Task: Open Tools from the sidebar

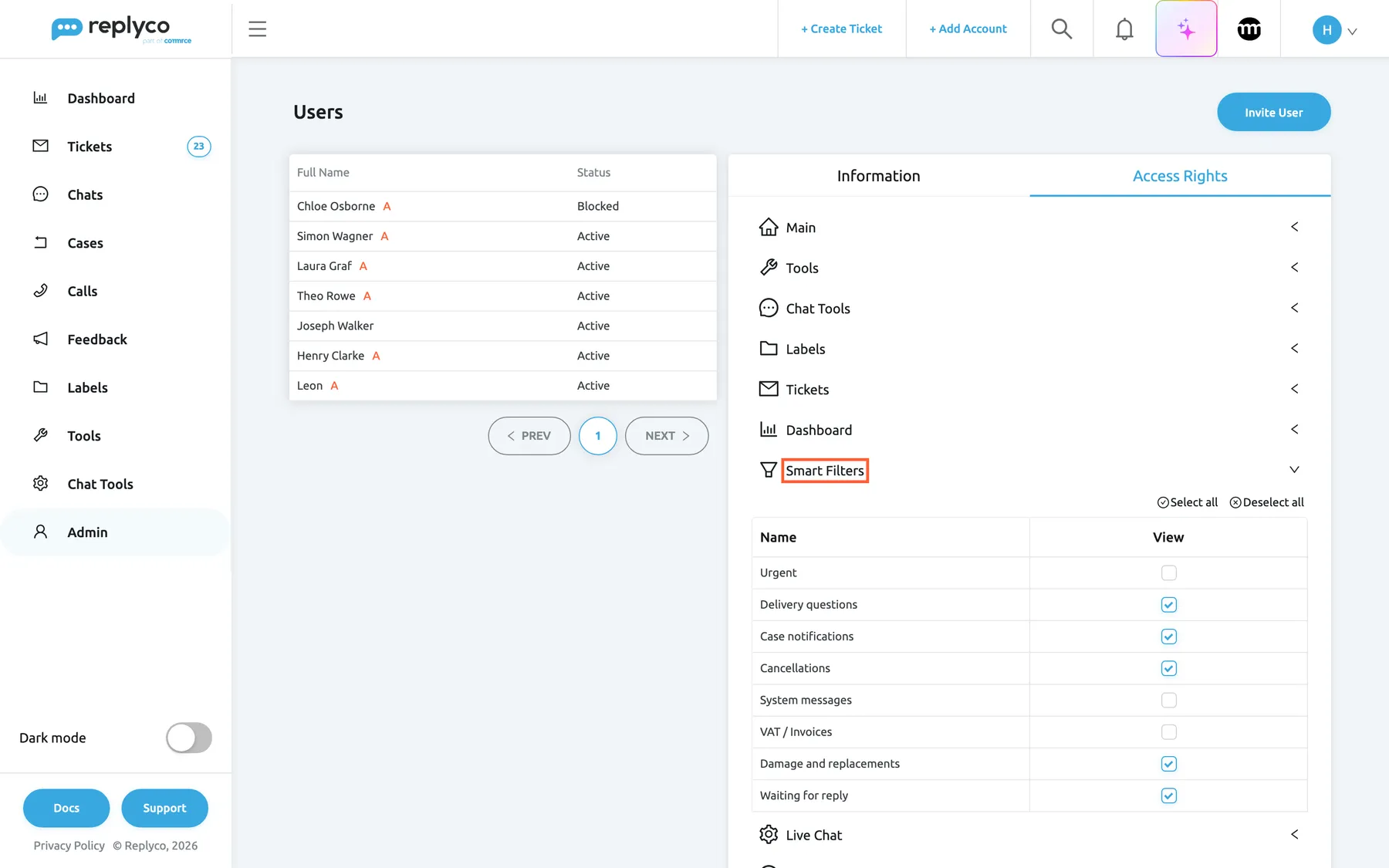Action: [83, 436]
